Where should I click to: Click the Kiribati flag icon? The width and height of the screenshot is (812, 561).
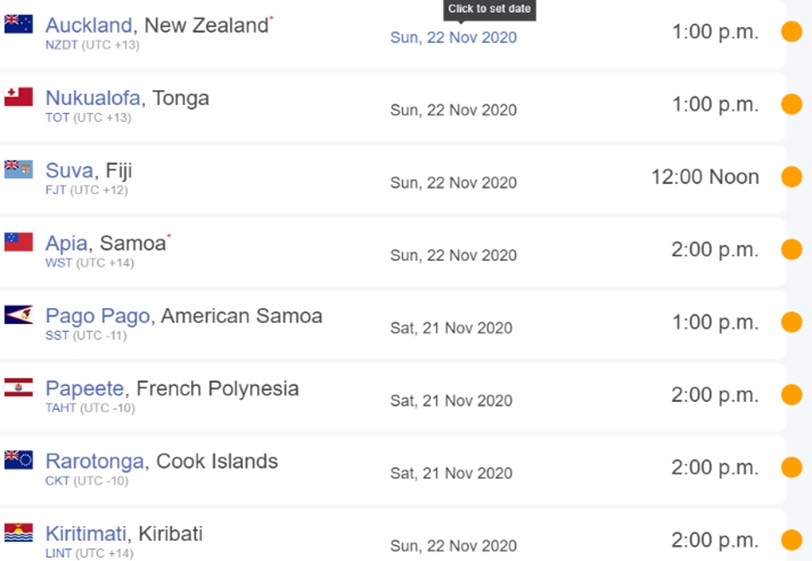pyautogui.click(x=19, y=532)
